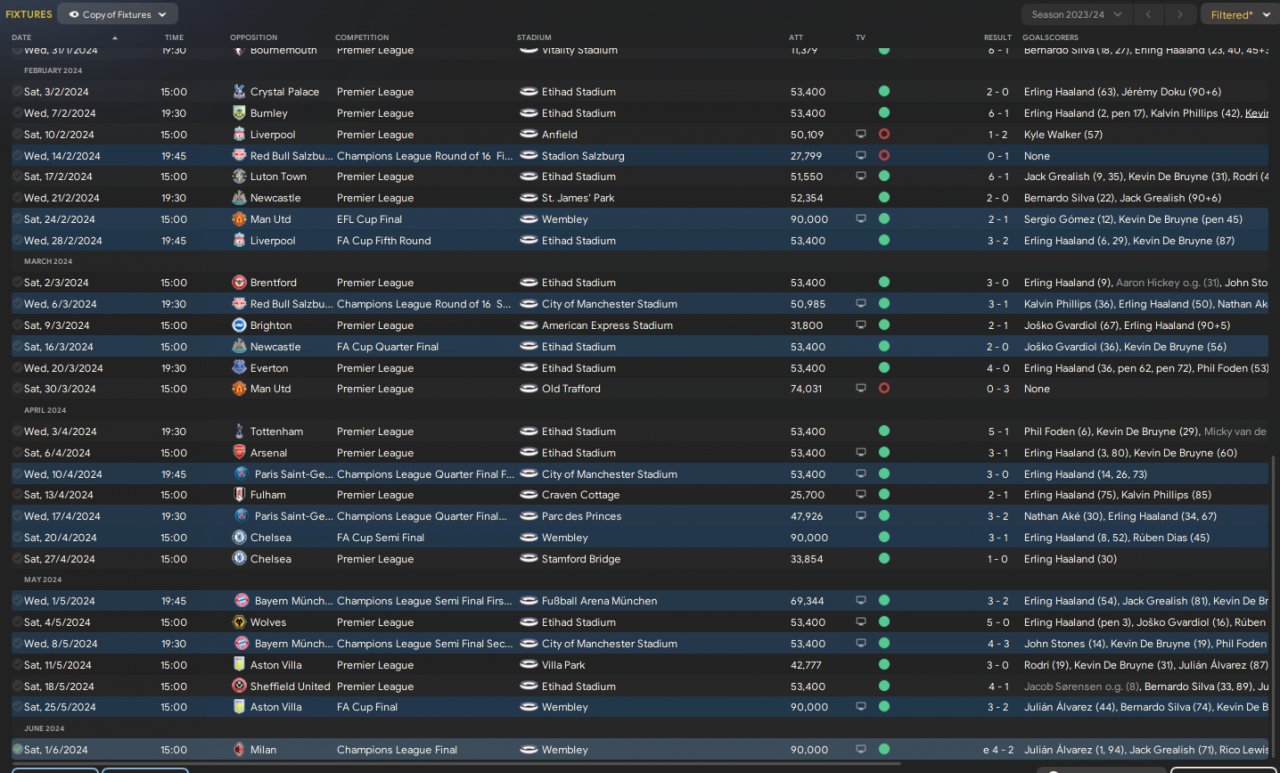Click the Sheffield United club badge
This screenshot has width=1280, height=773.
point(239,687)
